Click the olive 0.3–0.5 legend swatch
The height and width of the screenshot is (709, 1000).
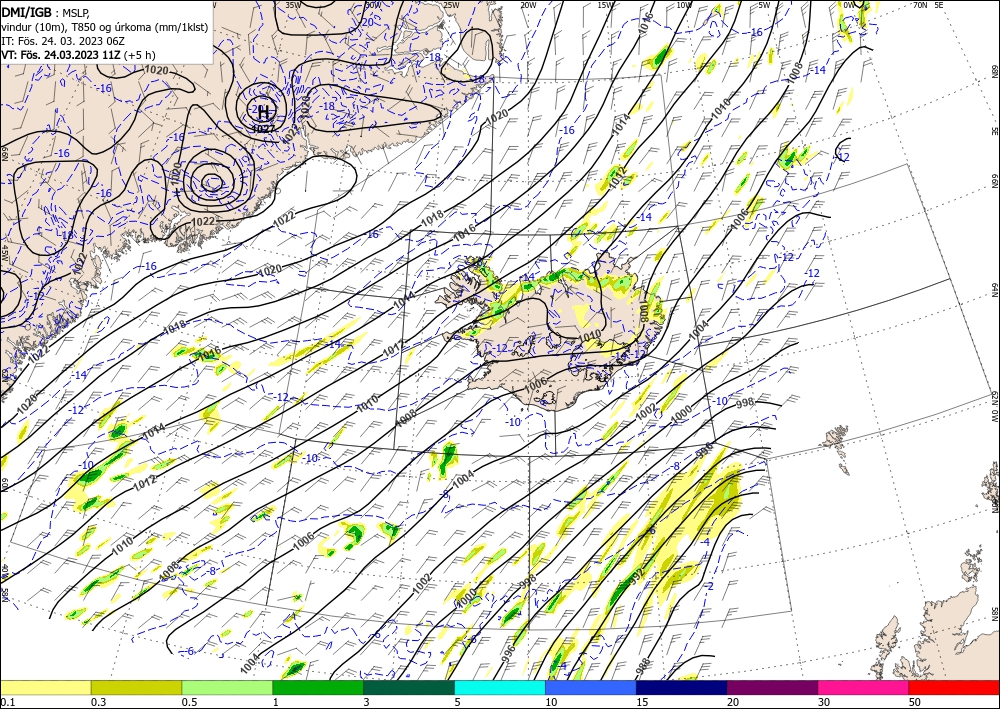point(136,687)
